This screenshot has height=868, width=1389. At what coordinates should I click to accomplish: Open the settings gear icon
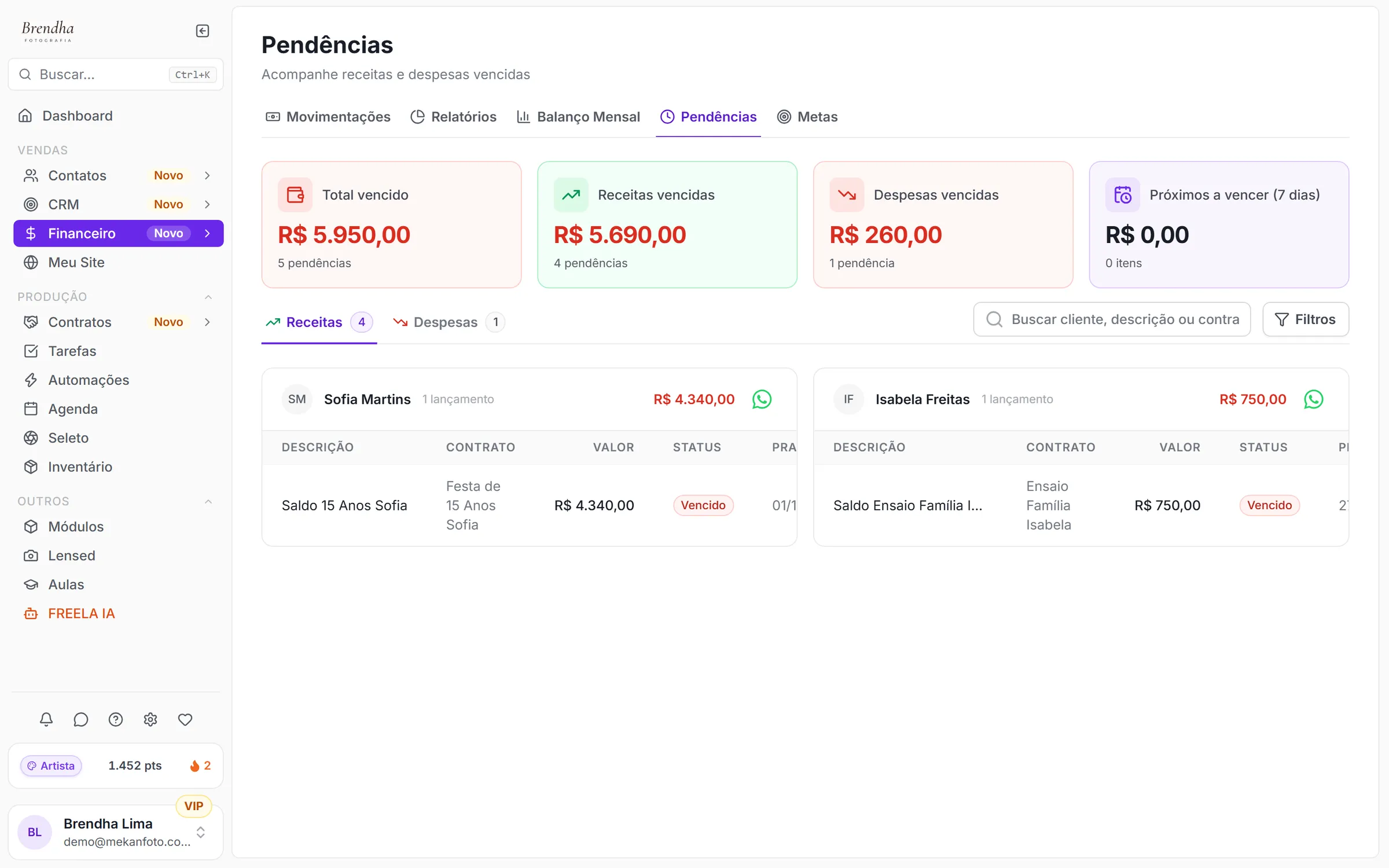pyautogui.click(x=150, y=719)
